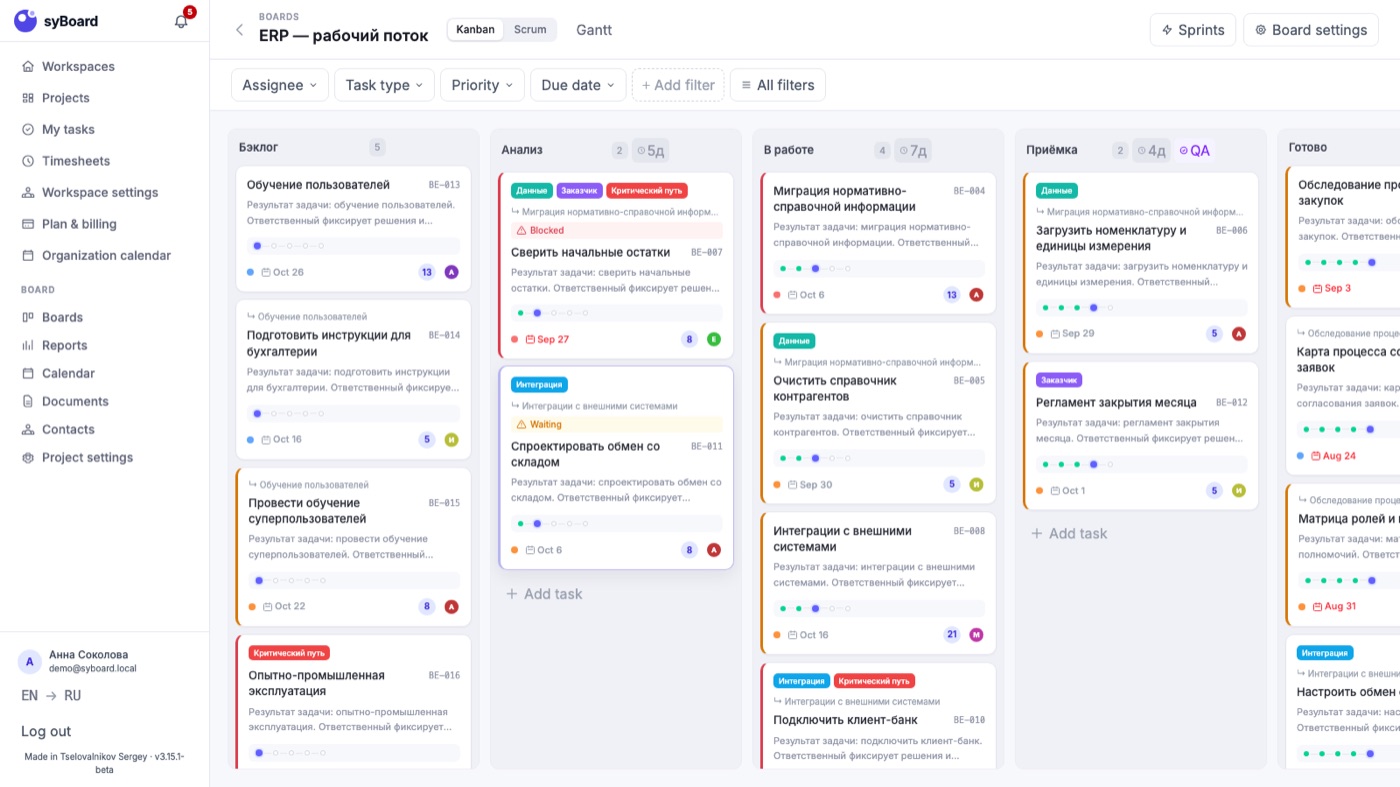Screen dimensions: 1400x787
Task: Click Add task under Анализ column
Action: coord(544,594)
